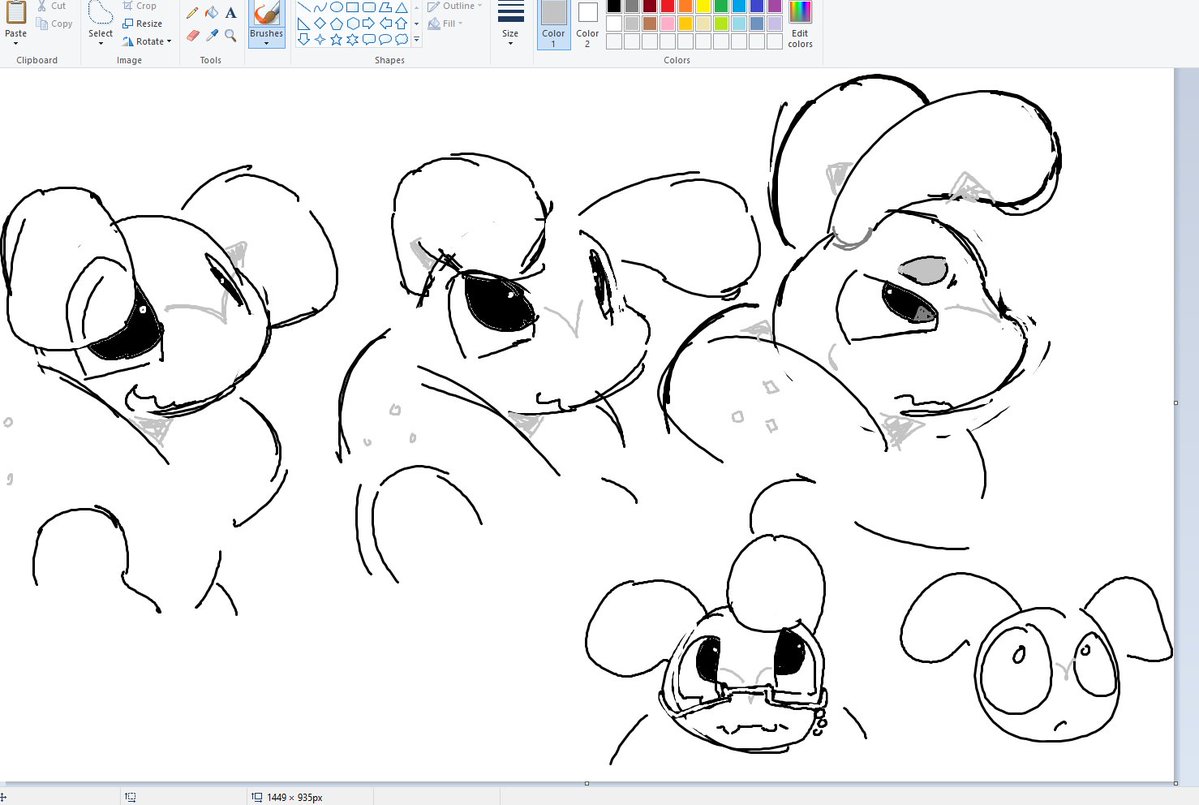
Task: Choose the right triangle shape
Action: click(304, 24)
